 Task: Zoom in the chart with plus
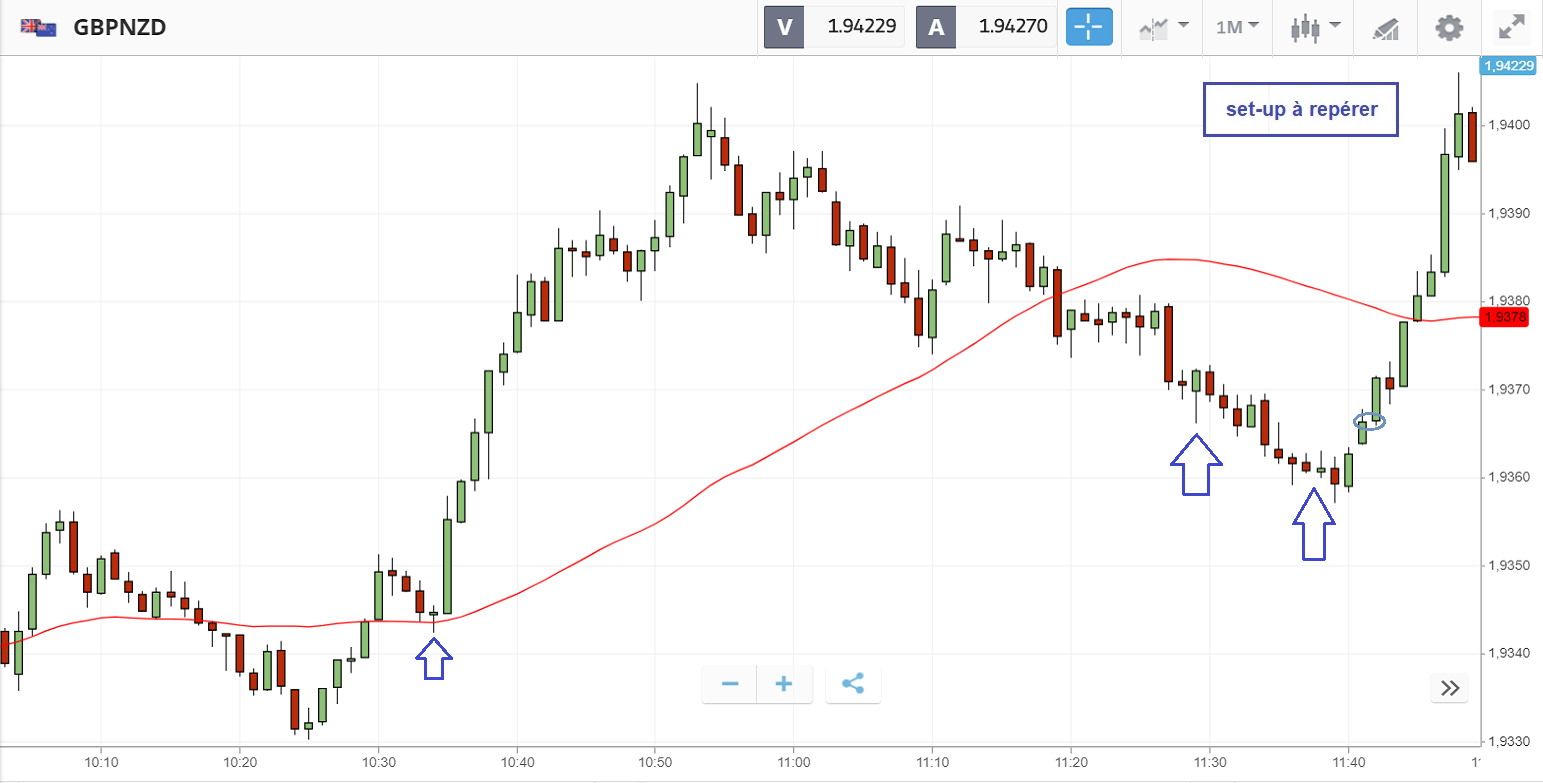tap(784, 684)
